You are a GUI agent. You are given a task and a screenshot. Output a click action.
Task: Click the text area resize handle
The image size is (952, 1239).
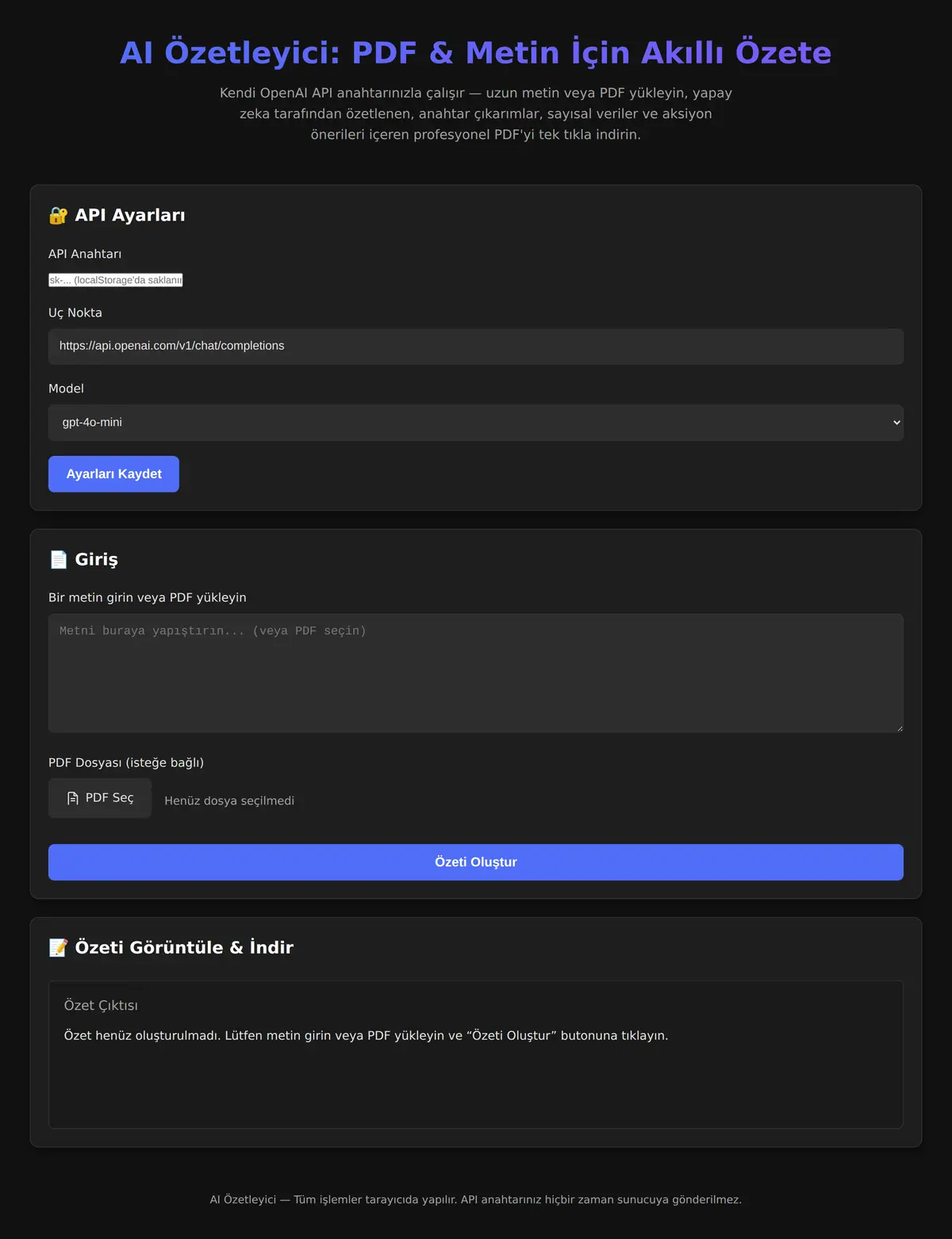click(x=899, y=728)
